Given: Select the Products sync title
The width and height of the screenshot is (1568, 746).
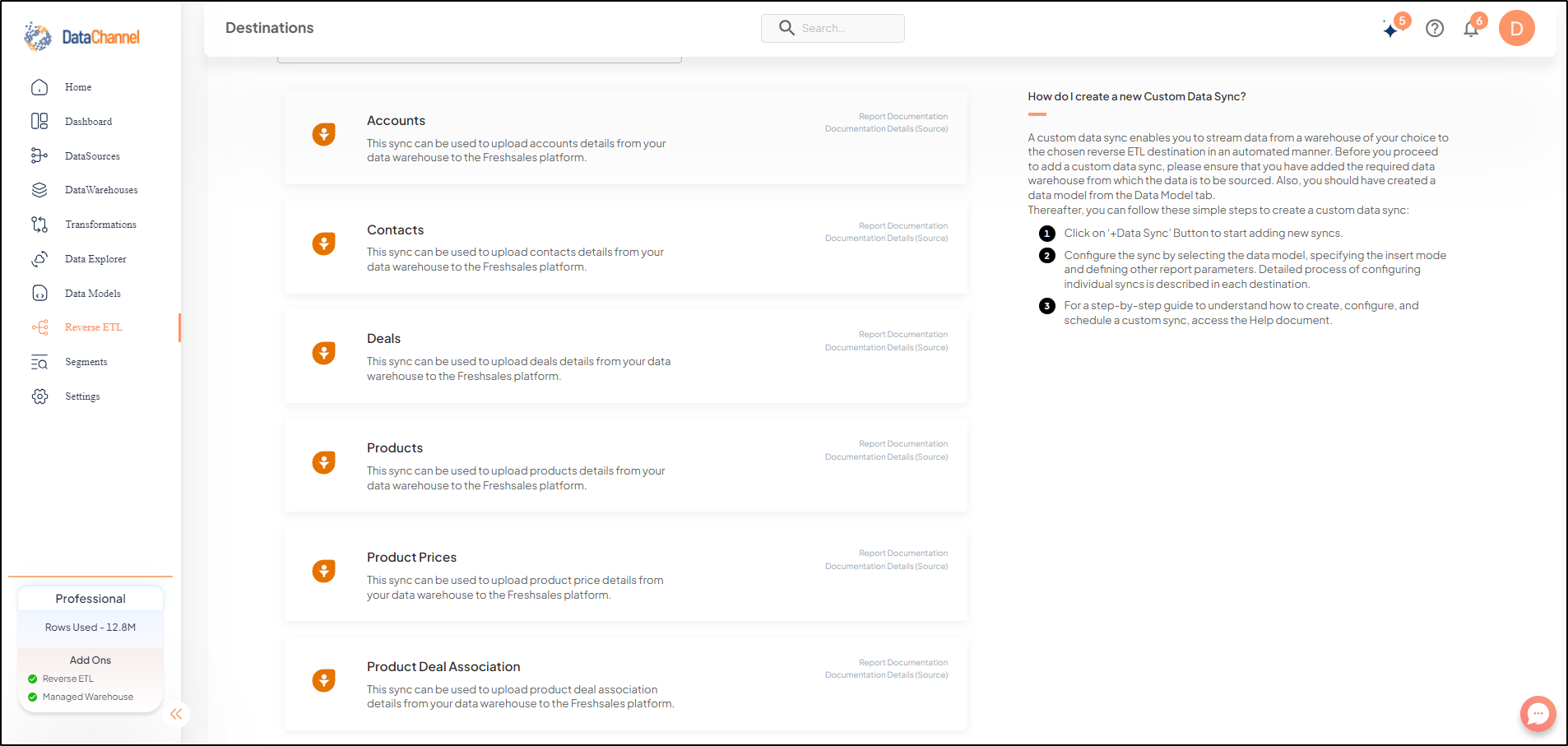Looking at the screenshot, I should pyautogui.click(x=395, y=448).
